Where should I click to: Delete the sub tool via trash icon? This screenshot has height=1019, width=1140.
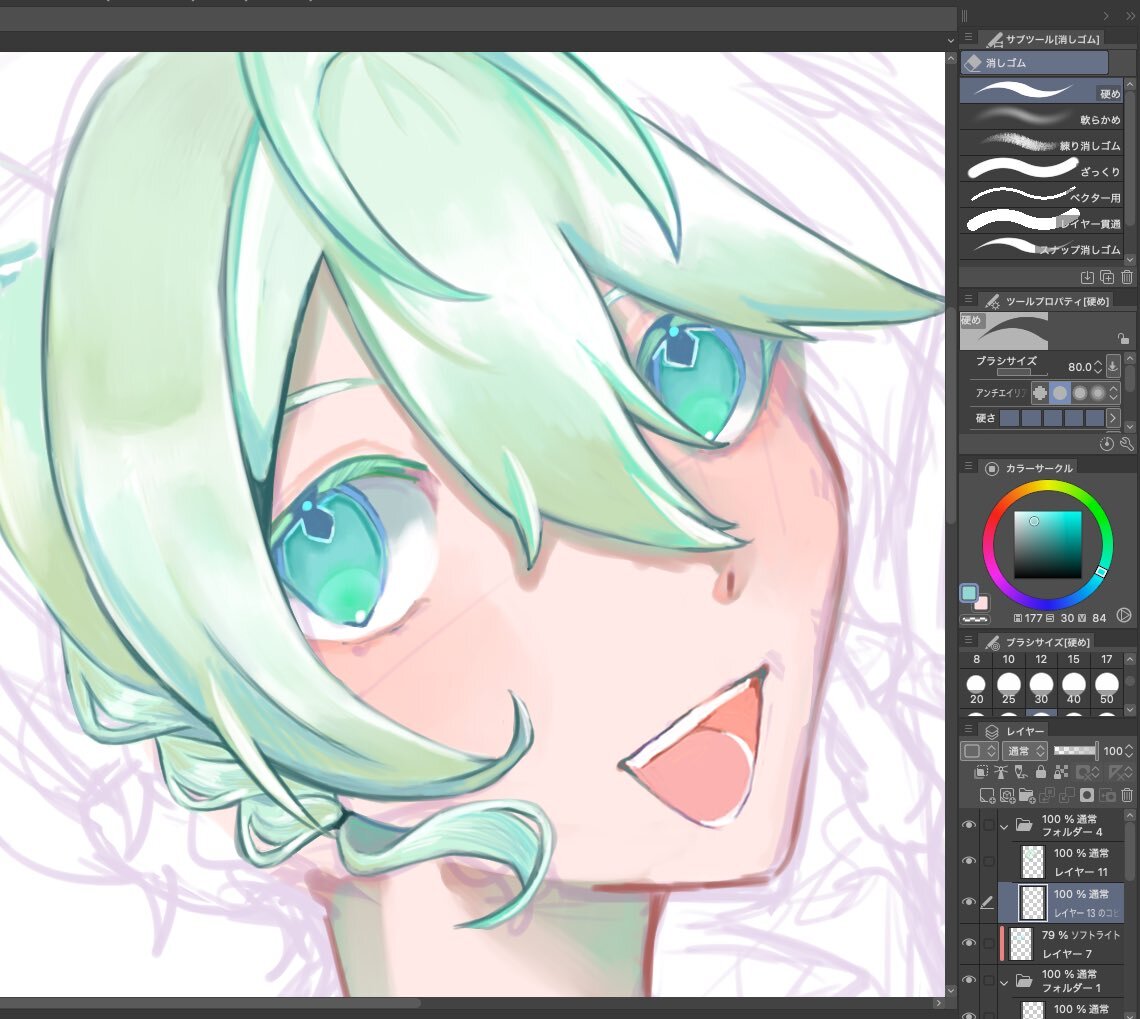click(1127, 277)
